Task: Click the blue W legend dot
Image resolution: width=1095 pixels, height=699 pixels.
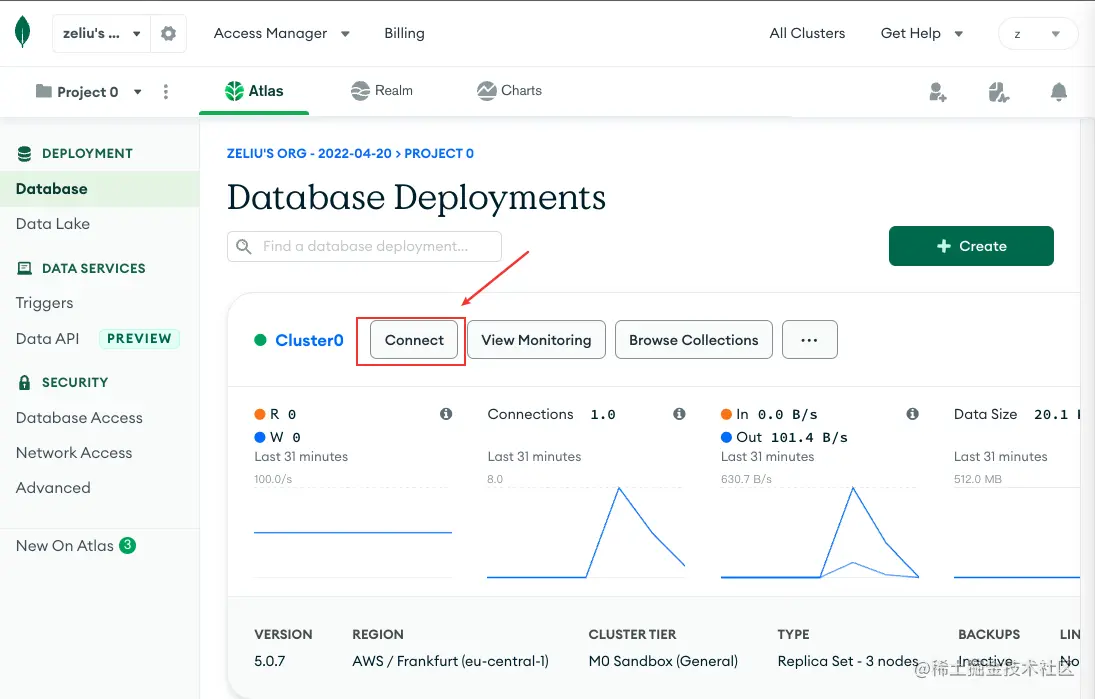Action: (260, 437)
